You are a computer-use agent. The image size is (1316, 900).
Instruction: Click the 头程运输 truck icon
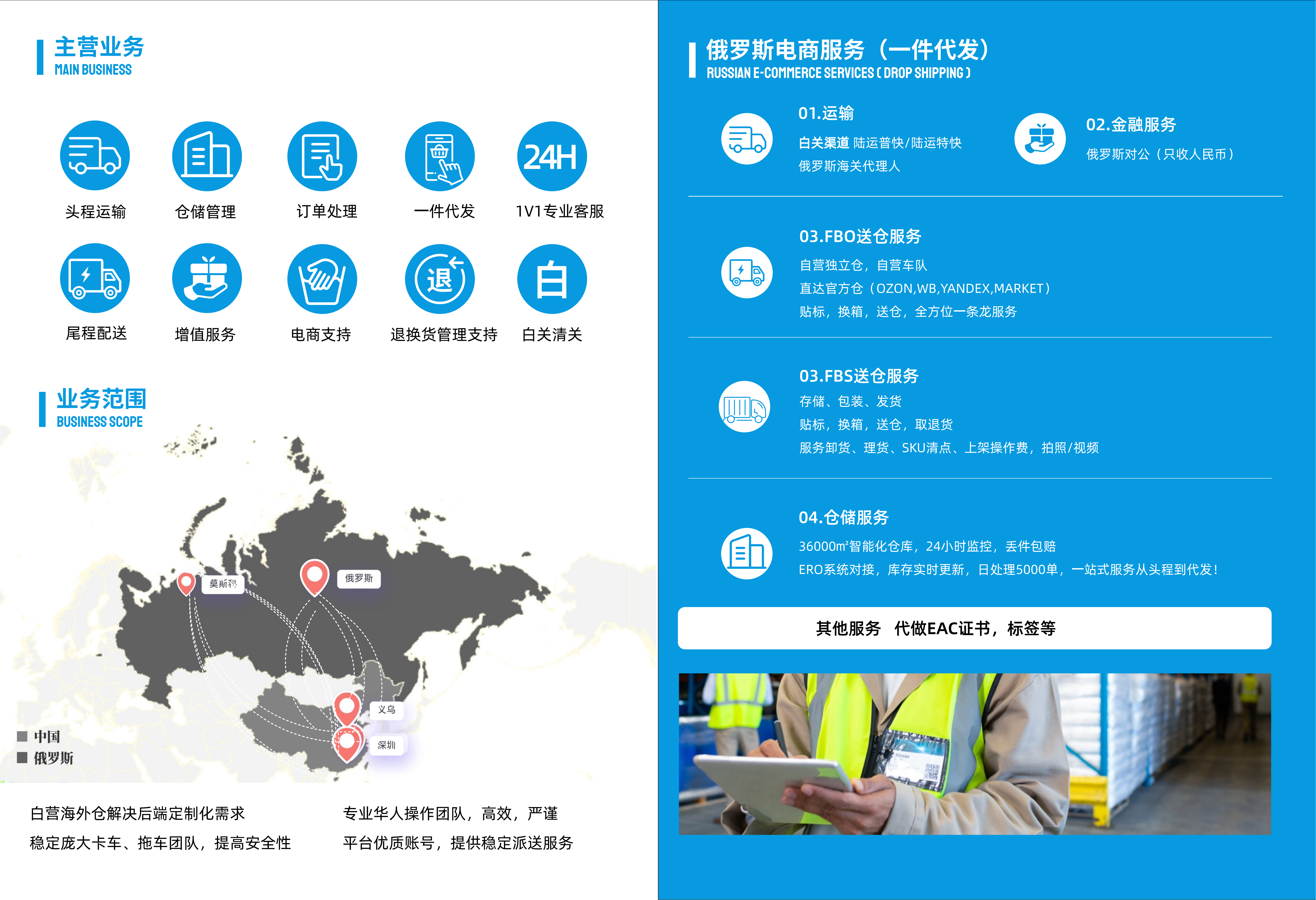(95, 155)
